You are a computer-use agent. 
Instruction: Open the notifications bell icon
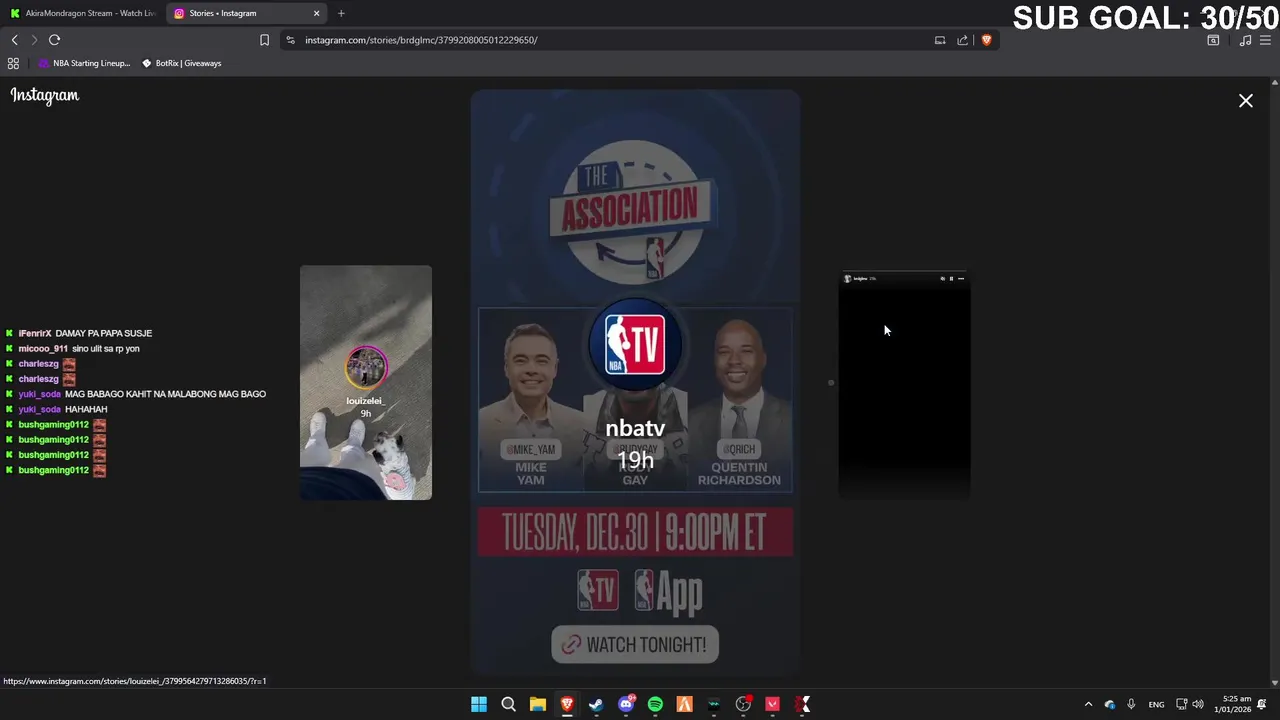click(1262, 704)
